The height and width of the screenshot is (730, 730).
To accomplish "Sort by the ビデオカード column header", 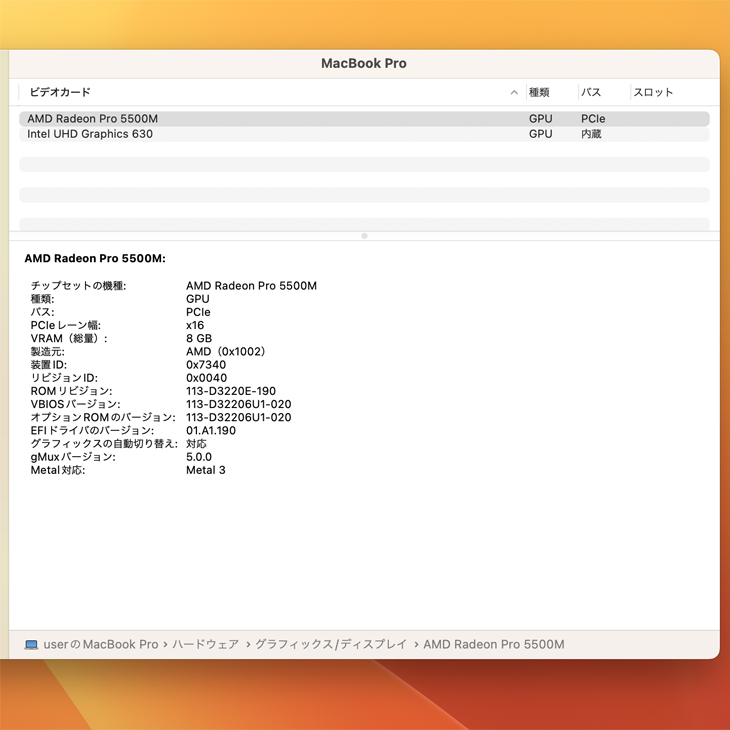I will (60, 93).
